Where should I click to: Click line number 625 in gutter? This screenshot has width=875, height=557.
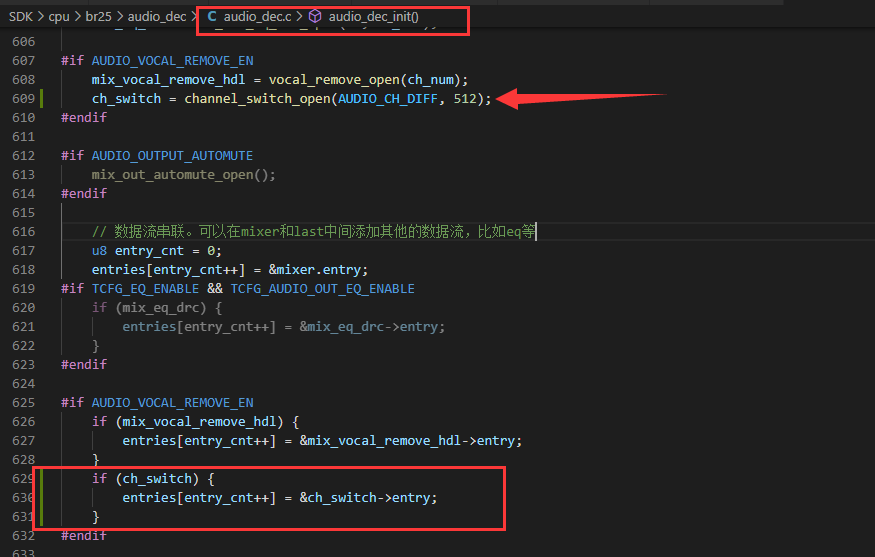[23, 403]
